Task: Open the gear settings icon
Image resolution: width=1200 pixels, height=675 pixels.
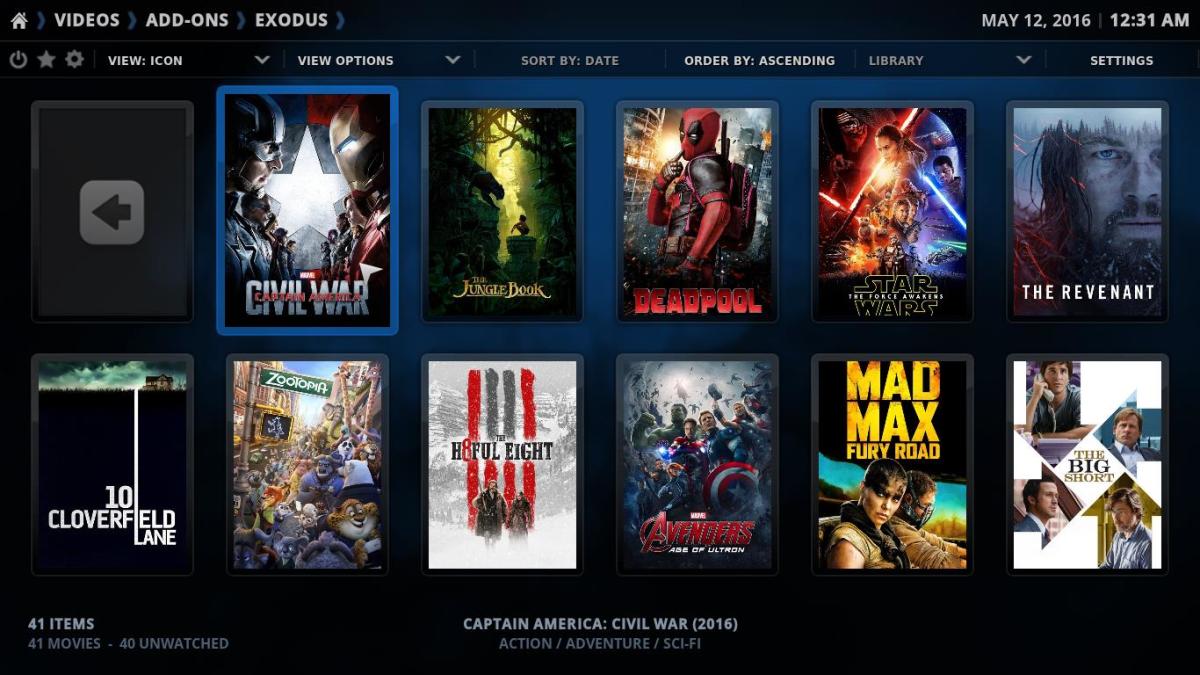Action: tap(74, 60)
